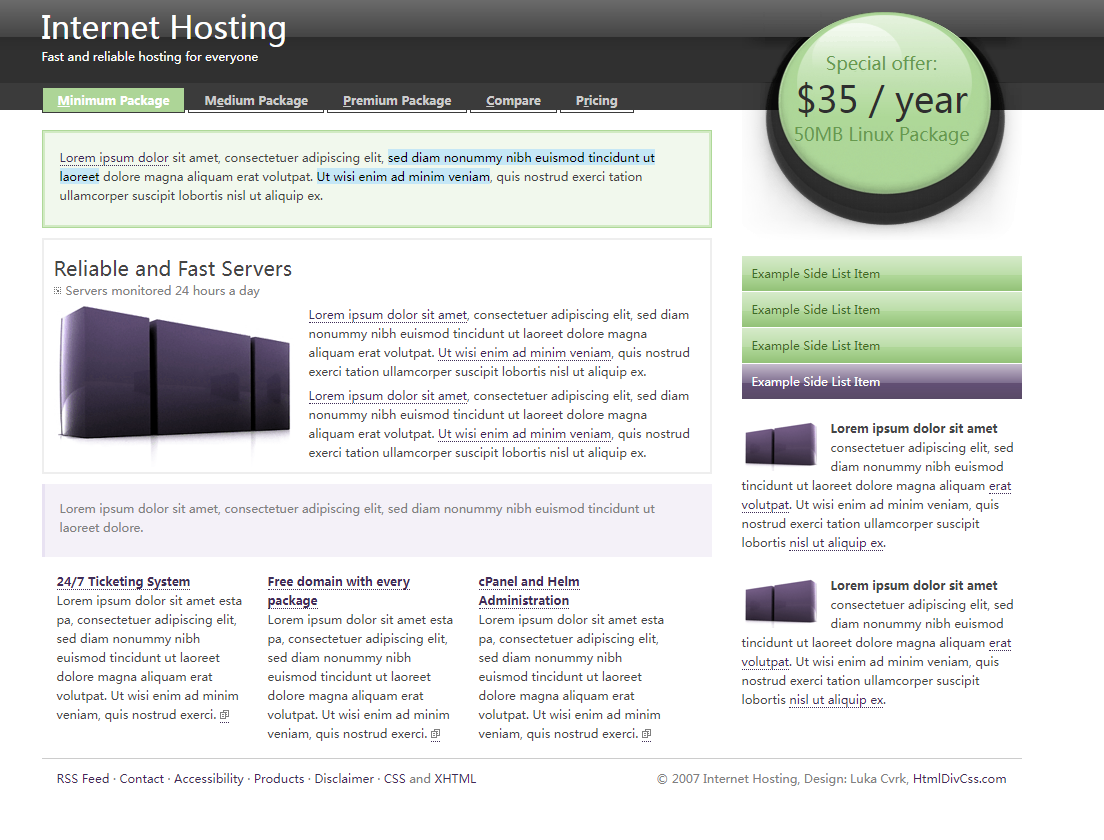Open the Compare tab
The width and height of the screenshot is (1104, 840).
tap(513, 100)
